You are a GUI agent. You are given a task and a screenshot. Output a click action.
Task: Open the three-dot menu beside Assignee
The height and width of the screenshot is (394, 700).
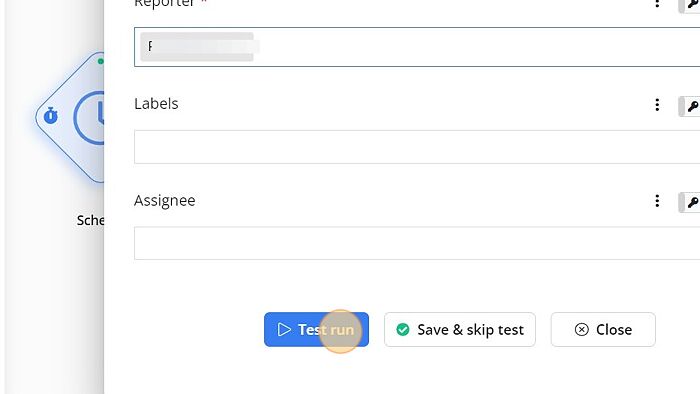(x=657, y=201)
